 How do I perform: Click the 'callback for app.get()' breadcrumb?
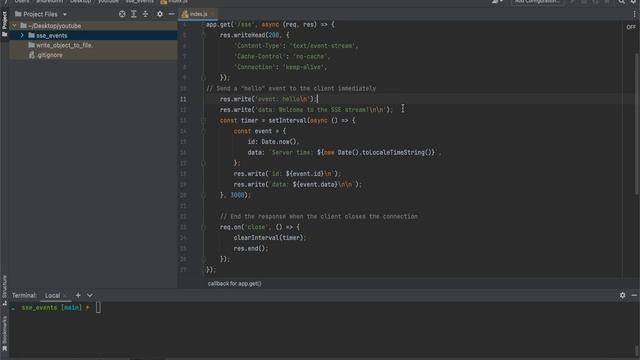point(234,283)
